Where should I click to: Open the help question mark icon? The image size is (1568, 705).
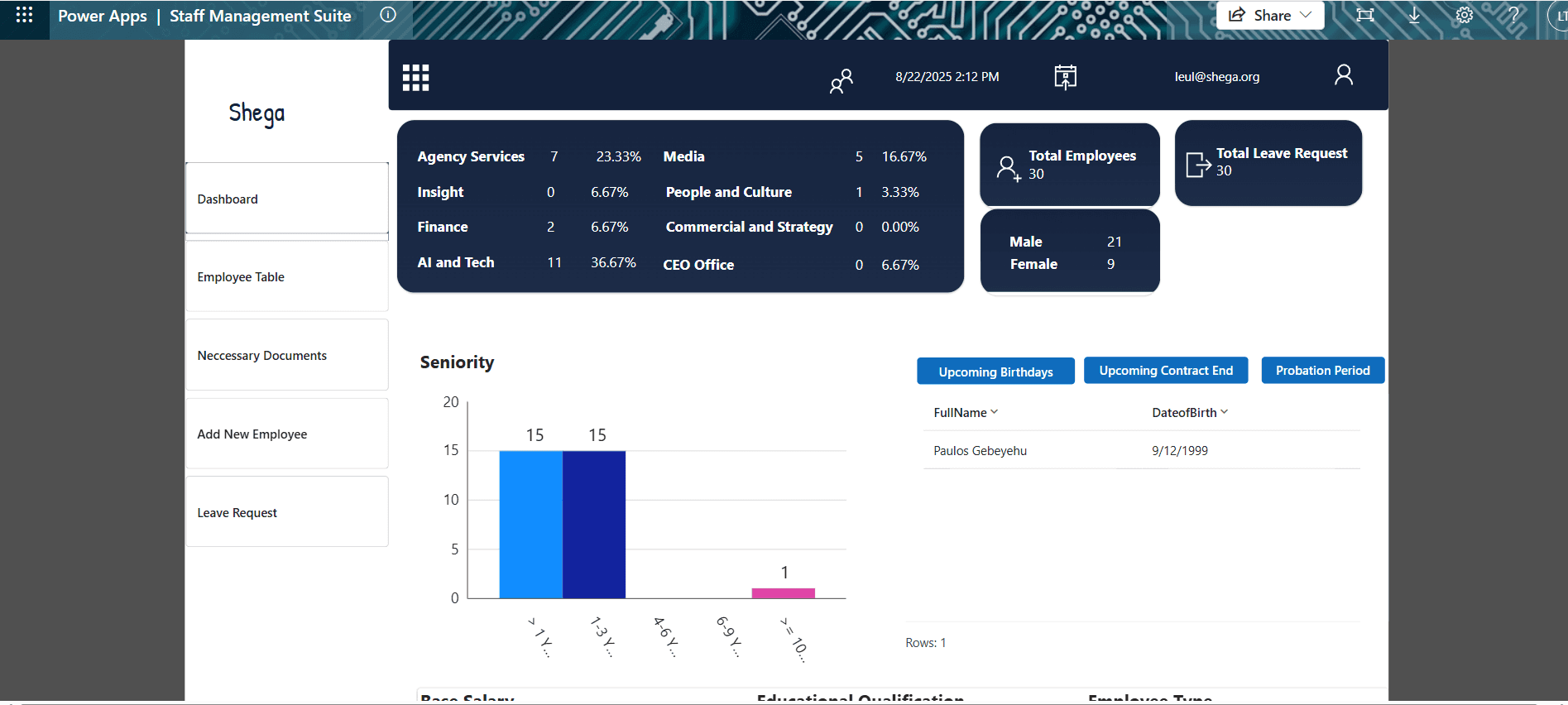click(x=1513, y=15)
